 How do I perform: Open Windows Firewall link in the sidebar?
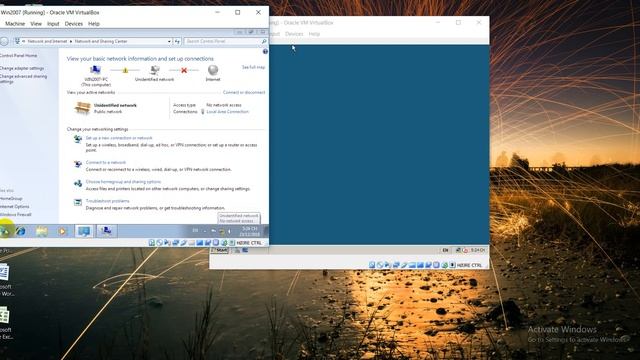tap(16, 214)
